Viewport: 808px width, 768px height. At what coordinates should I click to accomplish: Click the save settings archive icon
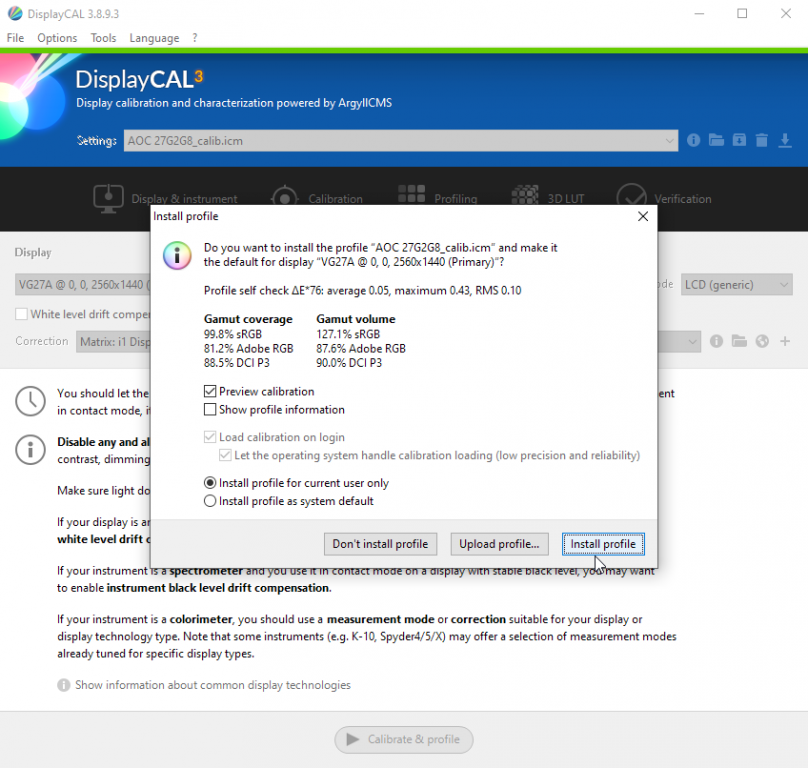739,140
